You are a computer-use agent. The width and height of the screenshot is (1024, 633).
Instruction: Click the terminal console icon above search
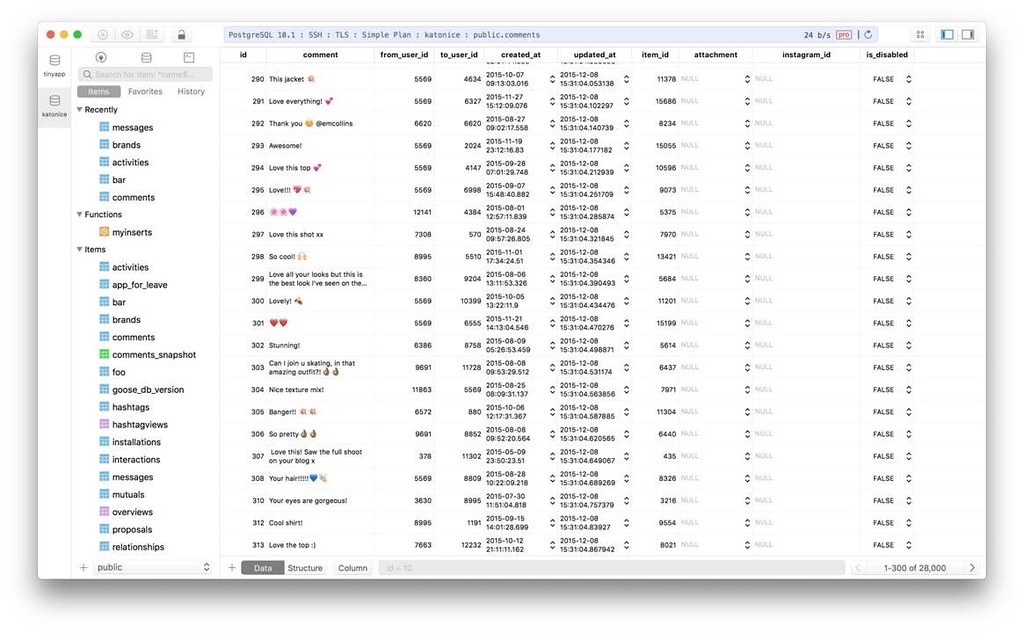click(x=189, y=58)
